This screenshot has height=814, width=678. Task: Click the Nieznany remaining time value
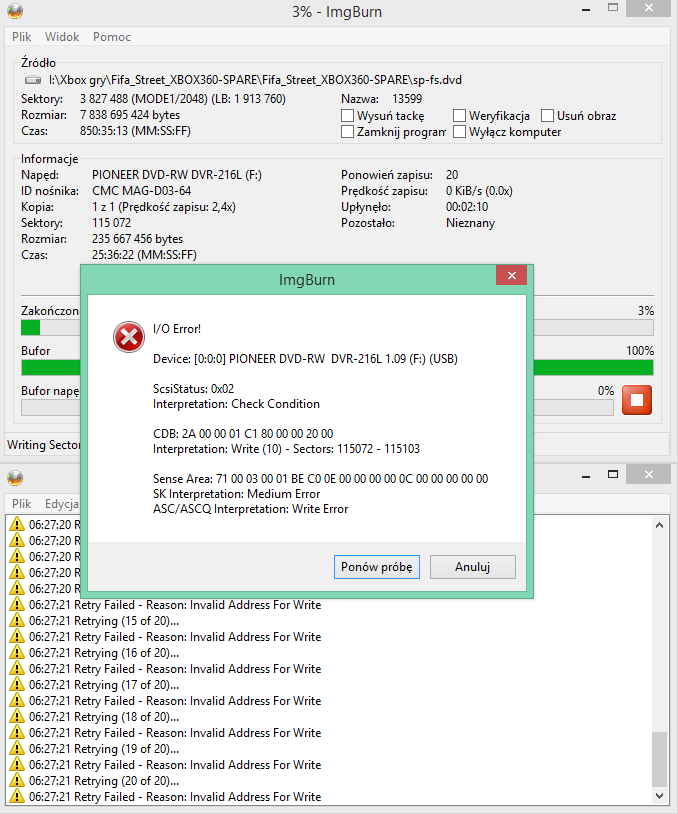click(x=470, y=223)
